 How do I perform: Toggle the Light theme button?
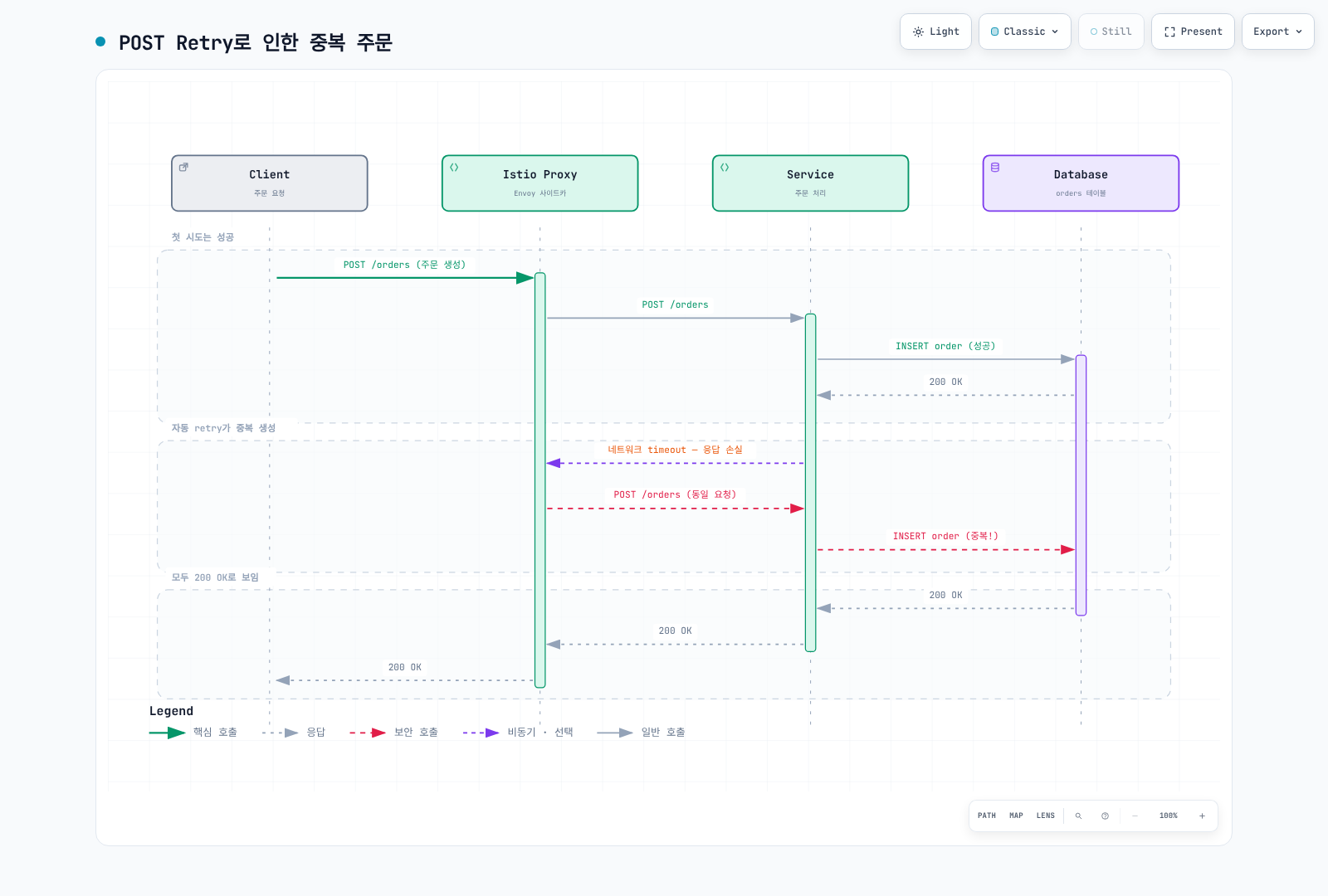coord(935,32)
